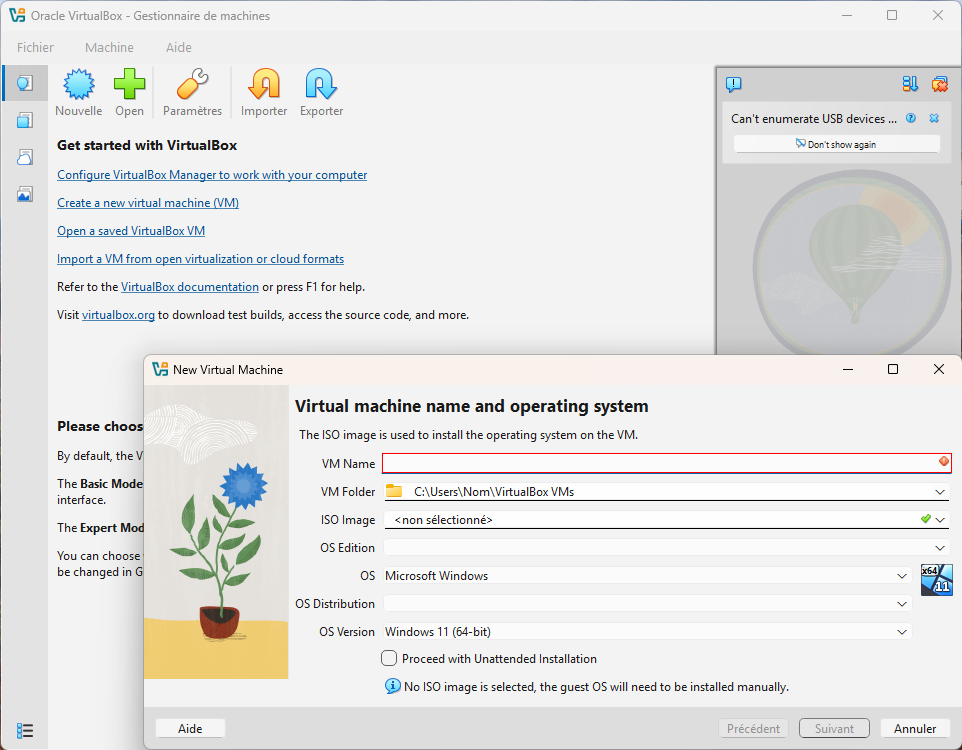Open the Aide menu
Viewport: 962px width, 750px height.
tap(179, 47)
